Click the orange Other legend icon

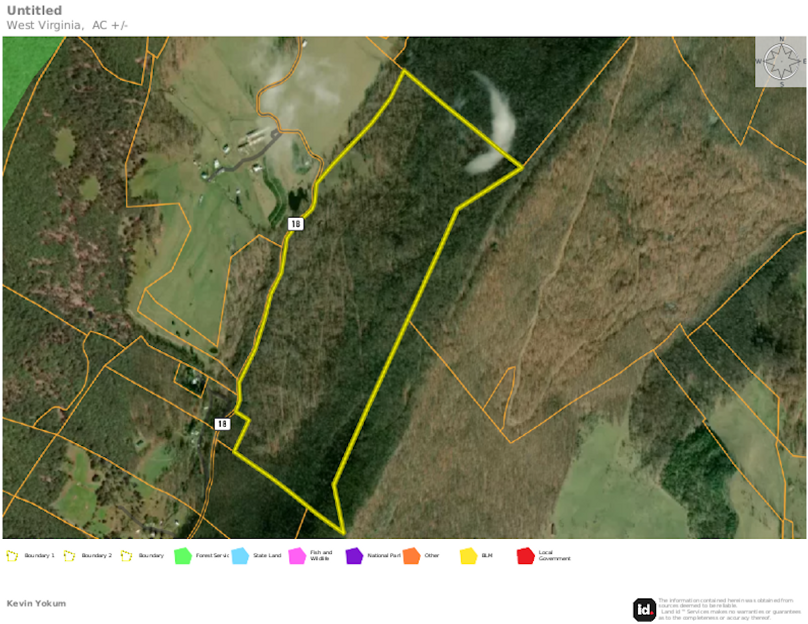(x=410, y=557)
